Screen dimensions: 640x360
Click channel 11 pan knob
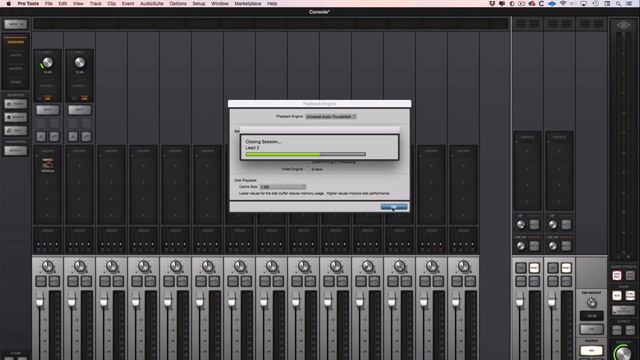click(x=367, y=266)
